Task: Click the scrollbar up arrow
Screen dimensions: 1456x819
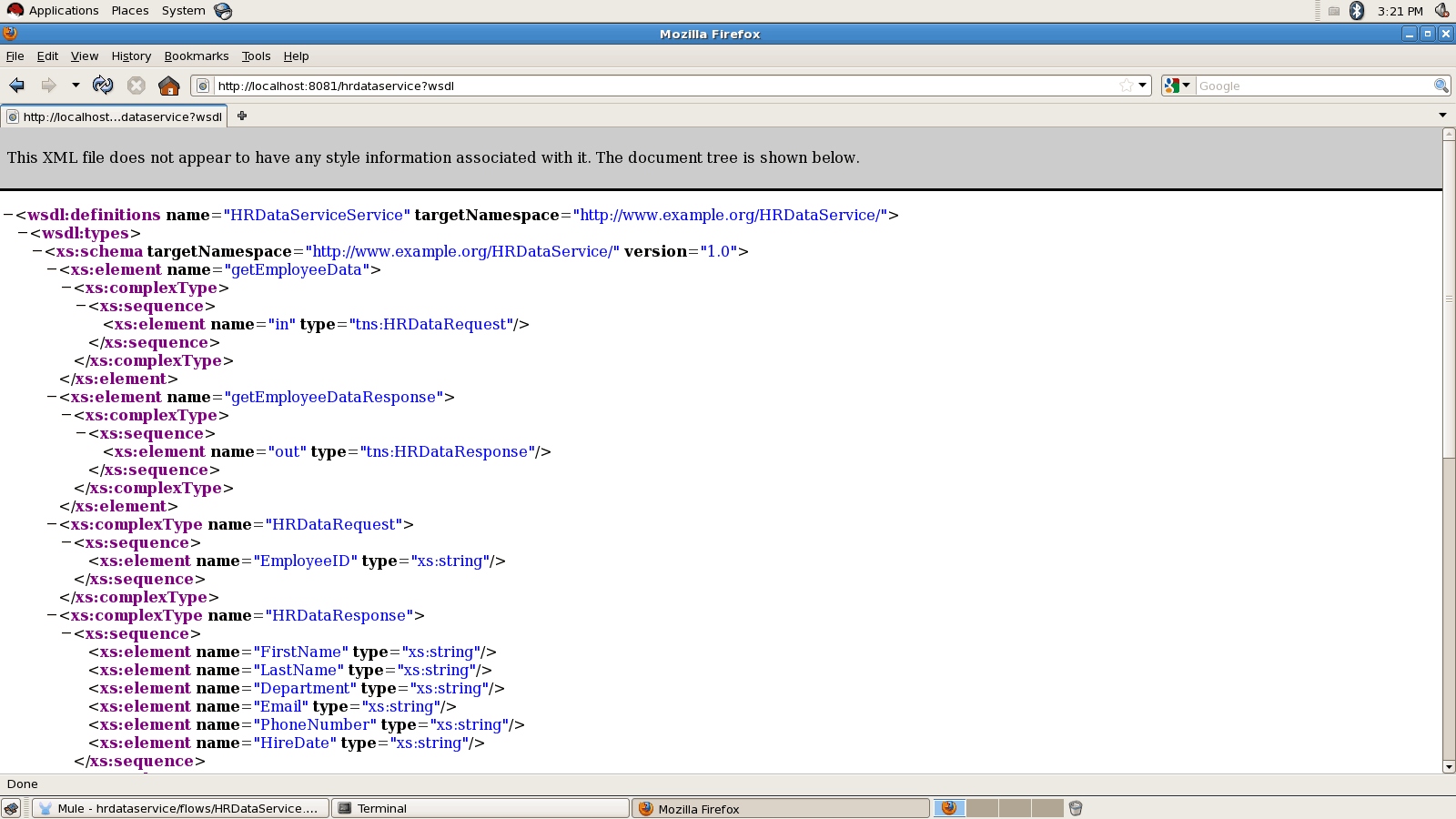Action: point(1449,135)
